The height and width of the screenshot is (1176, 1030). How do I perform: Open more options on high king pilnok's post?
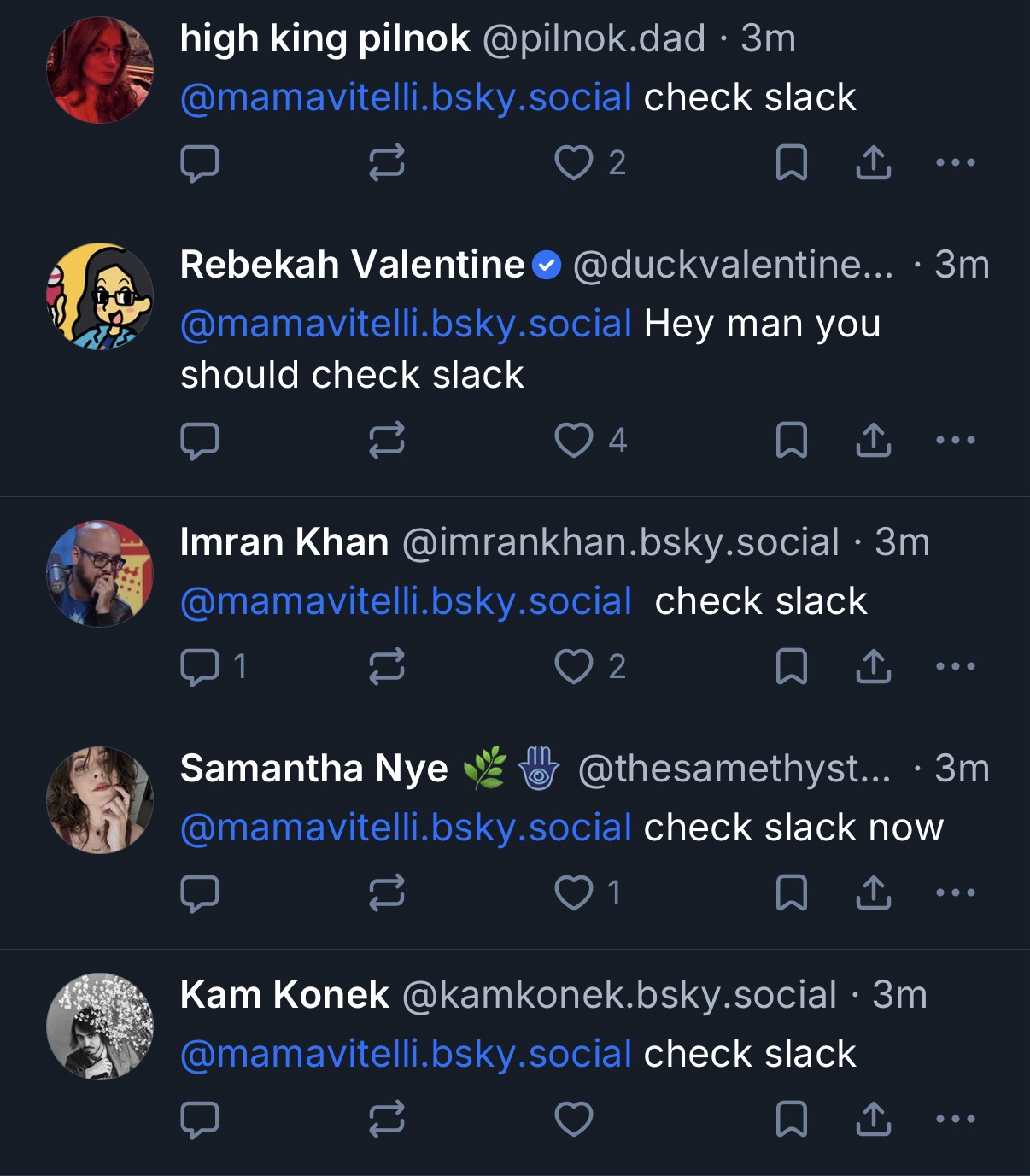tap(955, 162)
